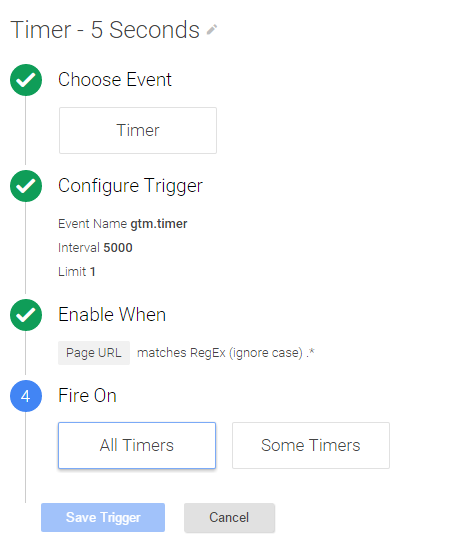Click the green checkmark beside Choose Event
This screenshot has height=550, width=473.
tap(26, 80)
